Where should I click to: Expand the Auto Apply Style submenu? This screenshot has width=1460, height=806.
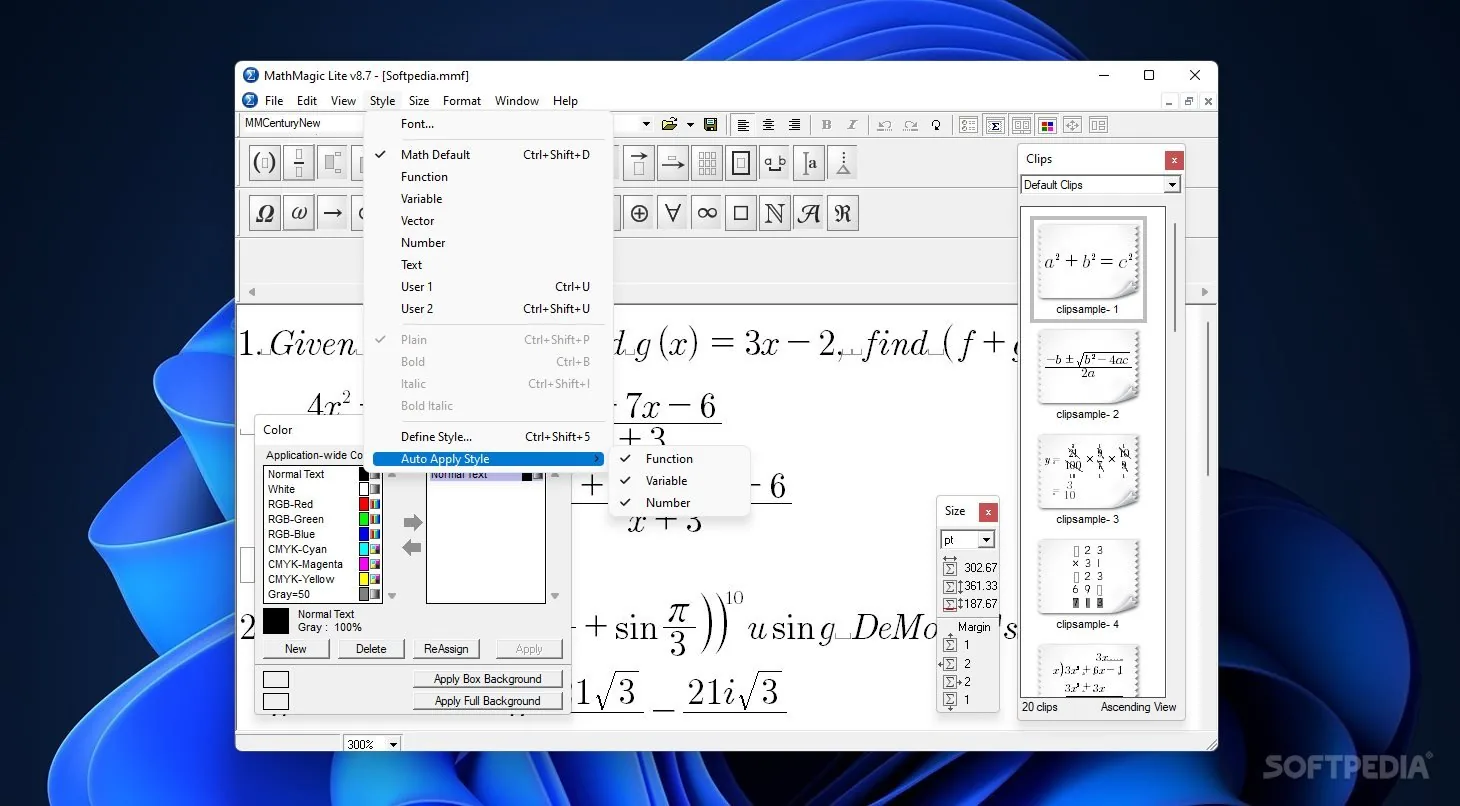pos(488,459)
